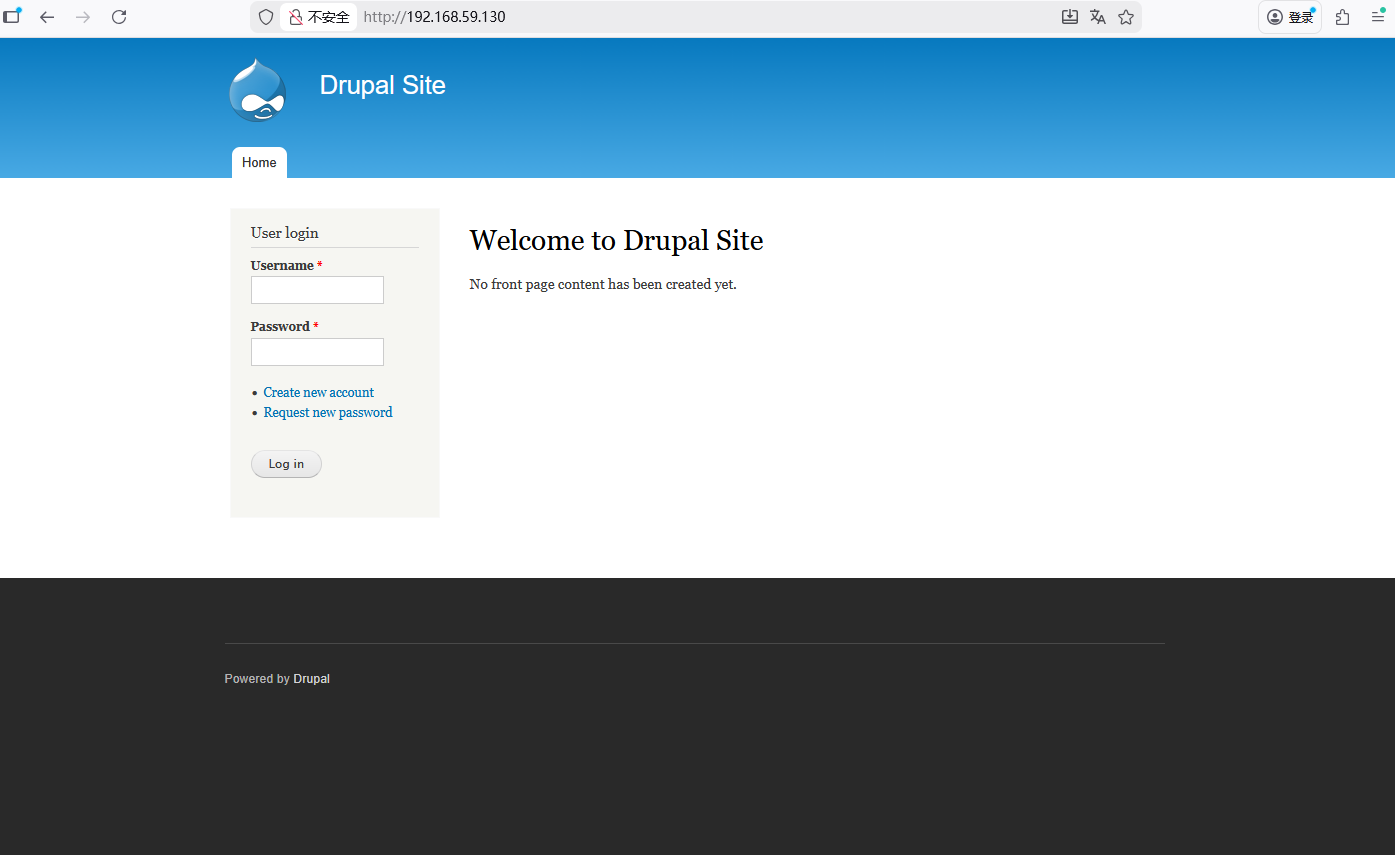The image size is (1395, 855).
Task: Select the Home tab
Action: 259,163
